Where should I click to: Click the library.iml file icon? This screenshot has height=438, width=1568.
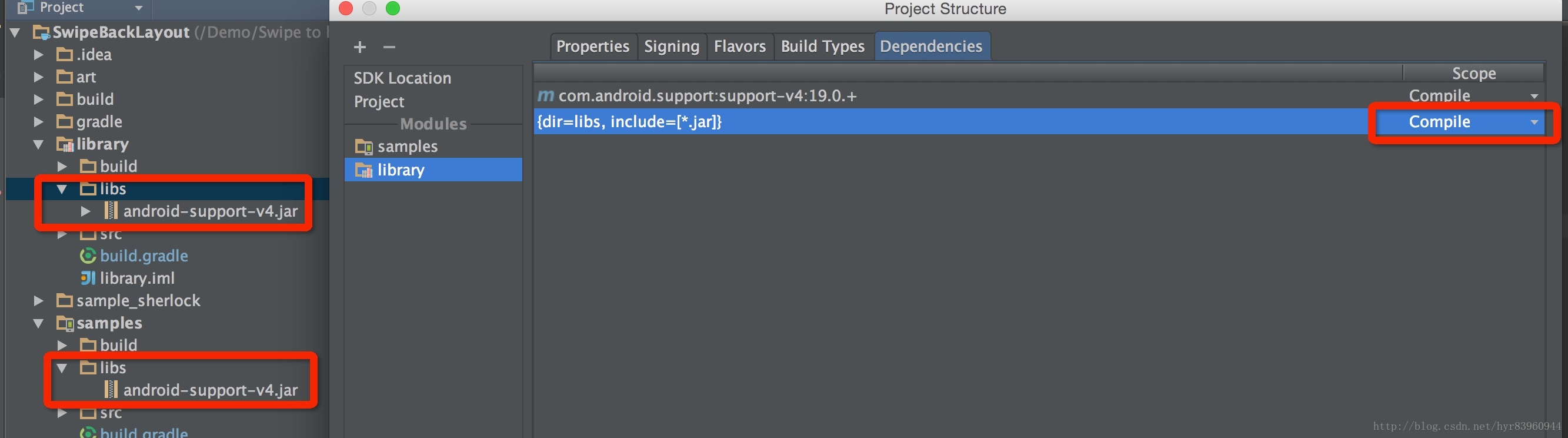tap(88, 278)
